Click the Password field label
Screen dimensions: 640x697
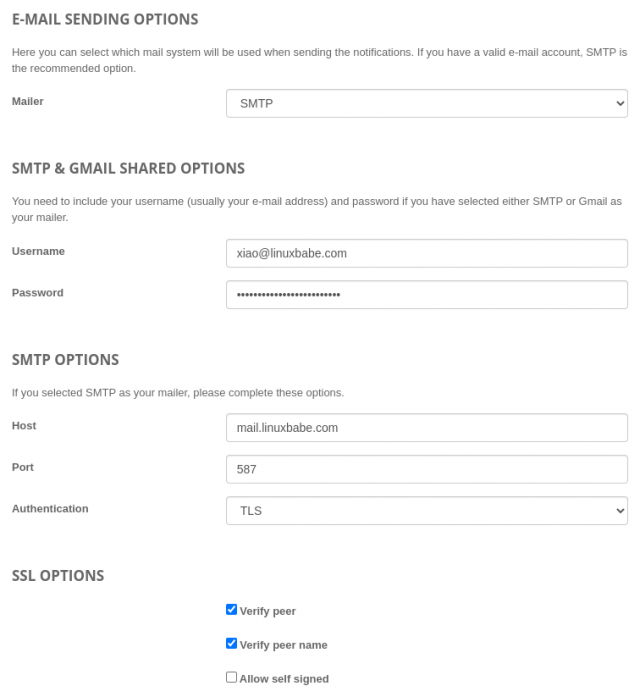click(37, 293)
